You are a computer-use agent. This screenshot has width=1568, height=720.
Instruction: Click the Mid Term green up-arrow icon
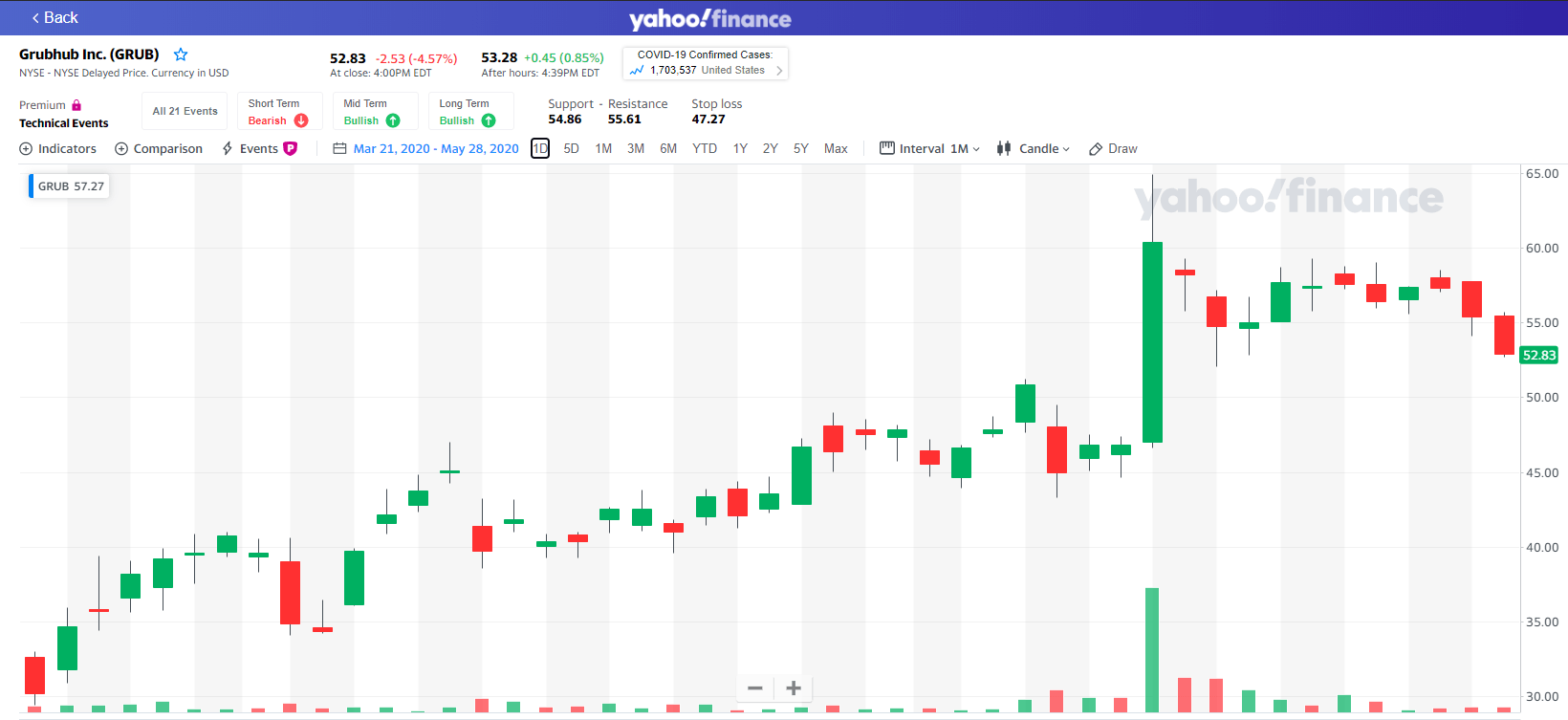(393, 120)
